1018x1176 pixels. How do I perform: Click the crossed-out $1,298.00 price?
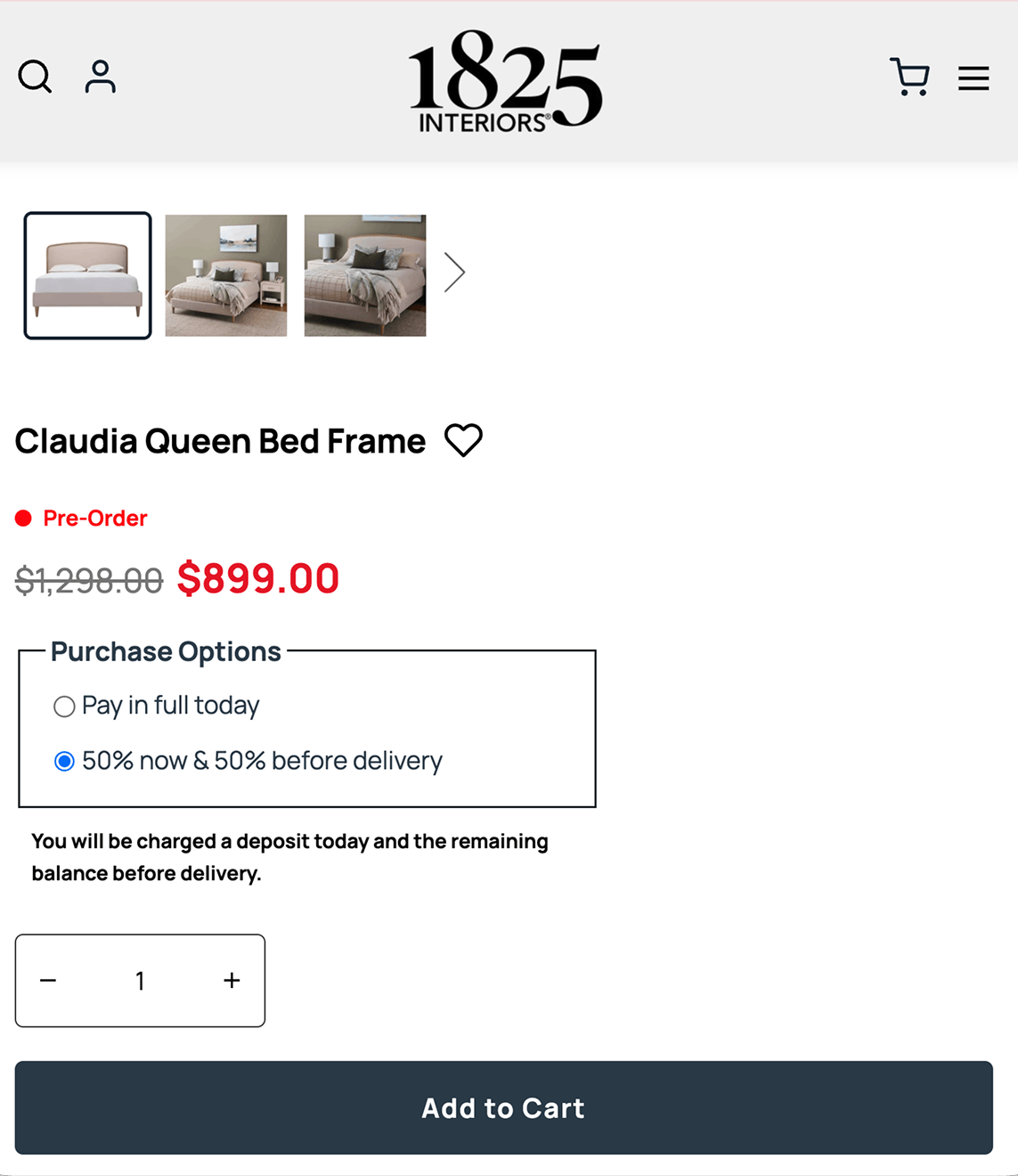[x=89, y=581]
